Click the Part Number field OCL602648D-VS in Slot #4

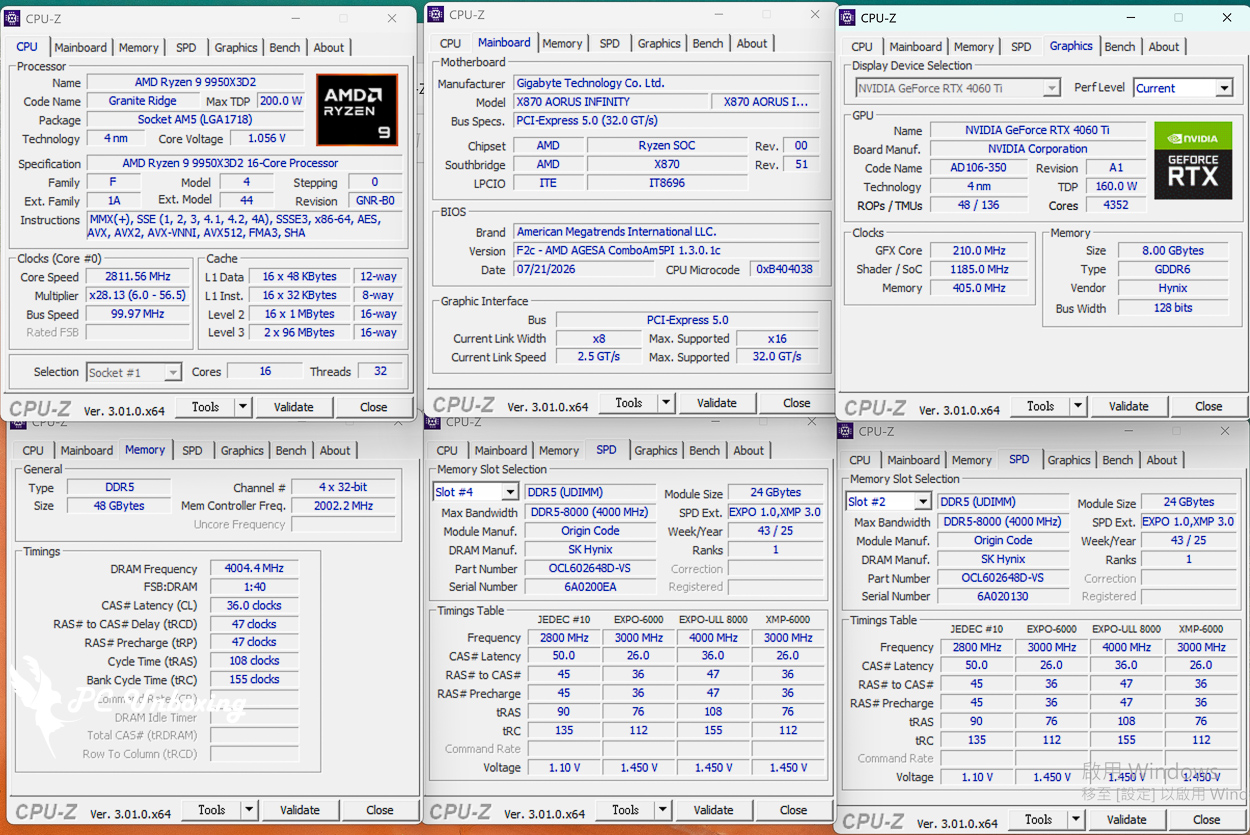pos(590,568)
